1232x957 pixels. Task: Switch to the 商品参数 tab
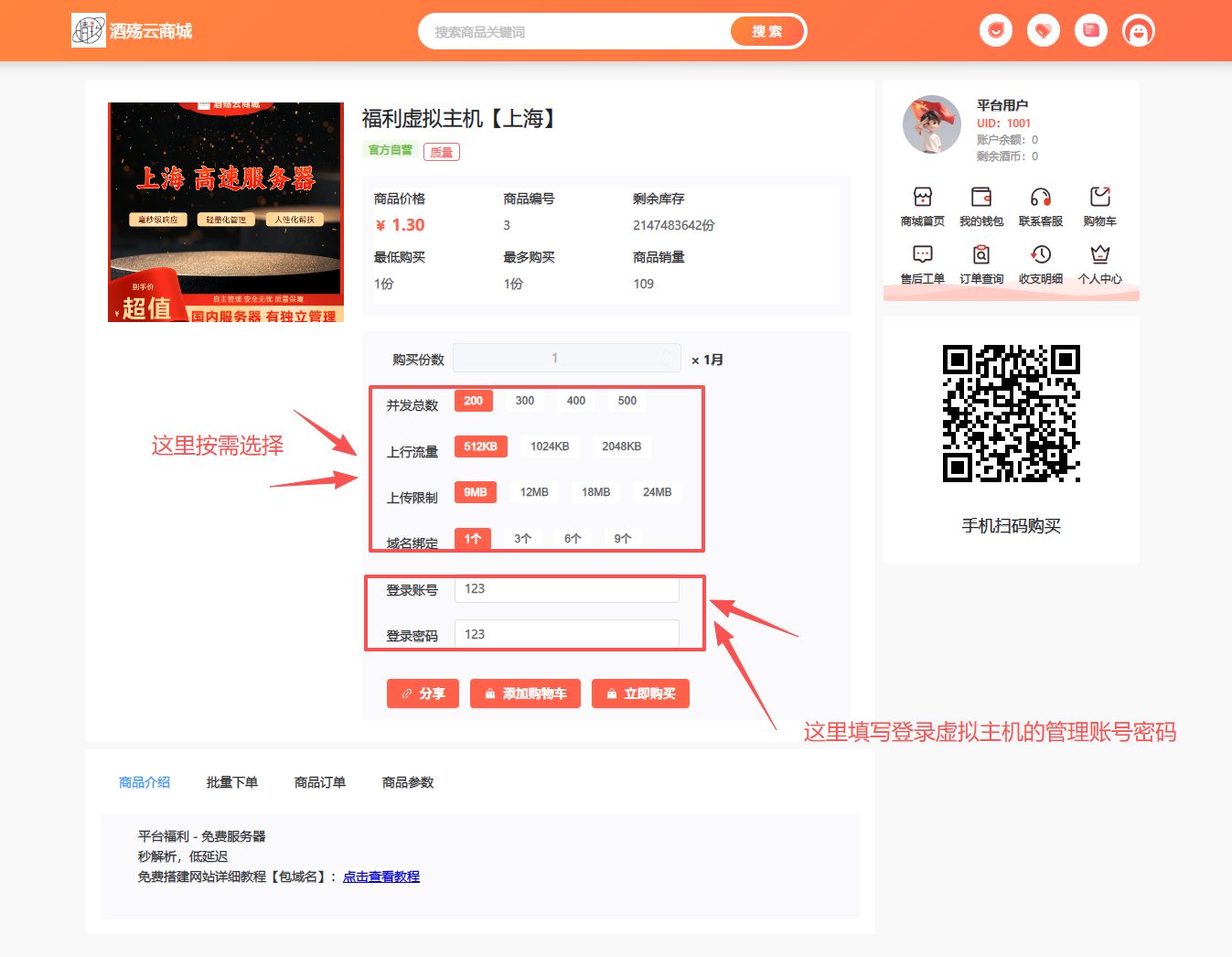click(x=407, y=782)
